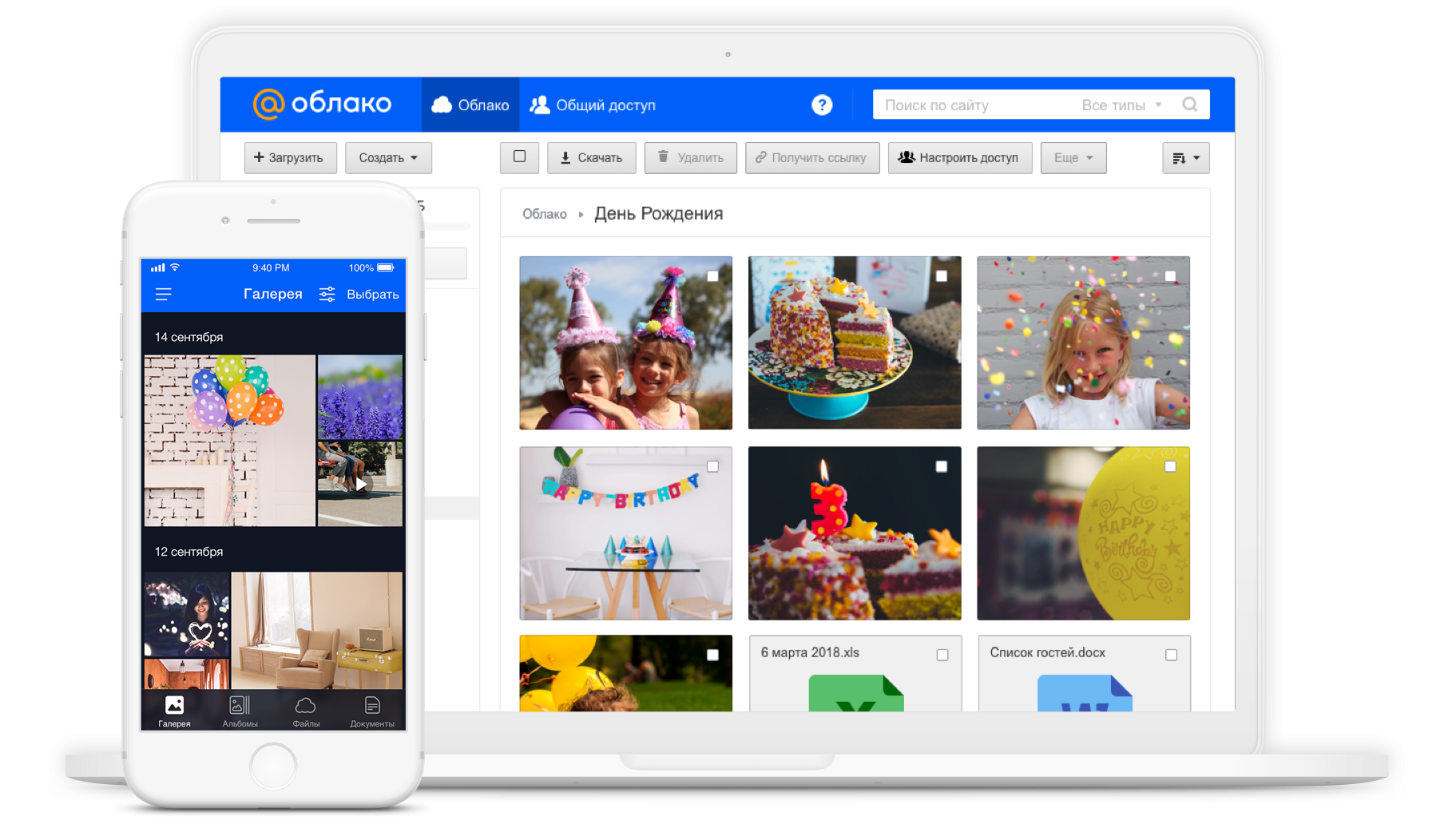Tap the gallery filter sliders icon
The width and height of the screenshot is (1452, 840).
pyautogui.click(x=327, y=295)
